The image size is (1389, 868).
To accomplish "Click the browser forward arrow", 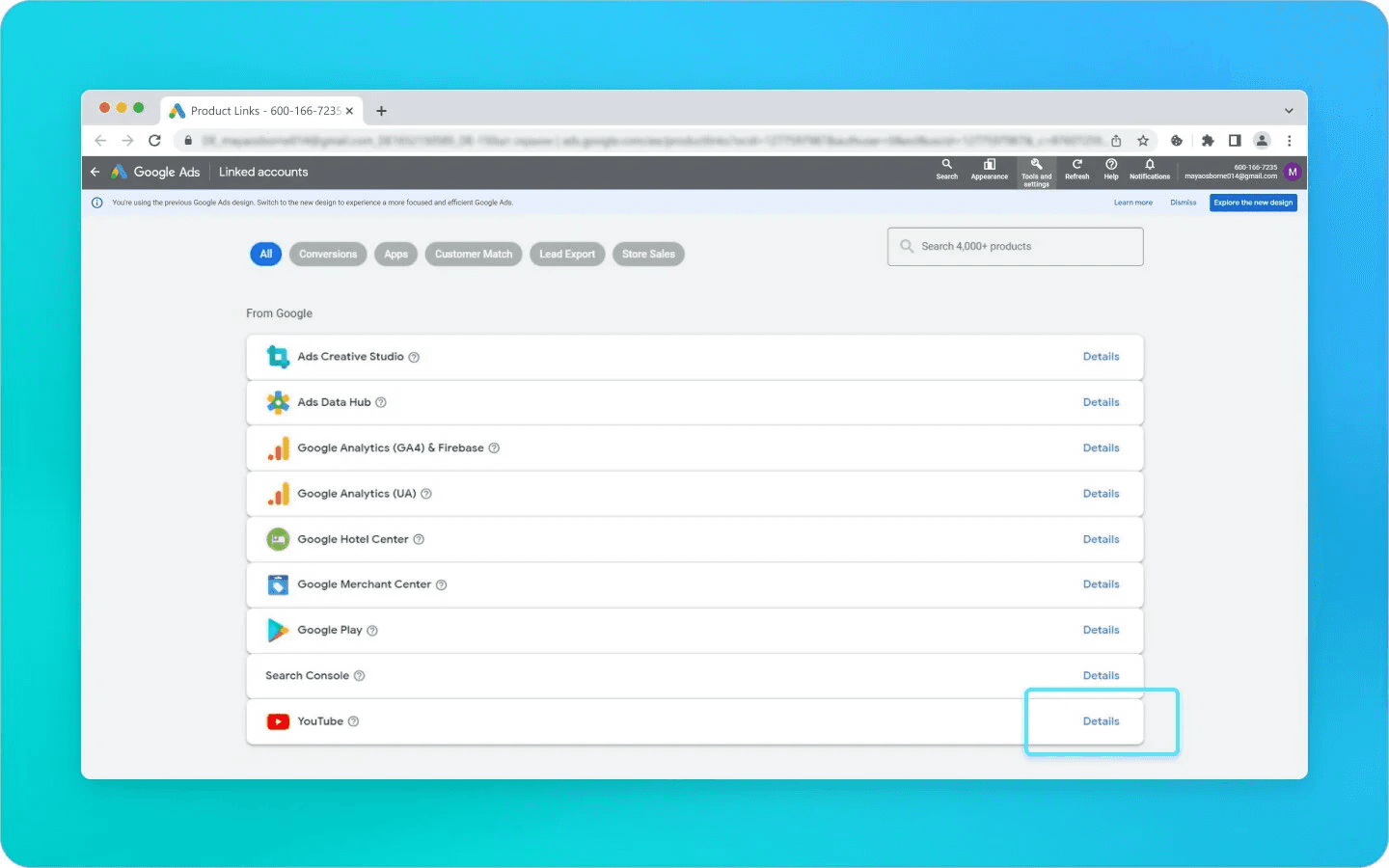I will pyautogui.click(x=127, y=141).
